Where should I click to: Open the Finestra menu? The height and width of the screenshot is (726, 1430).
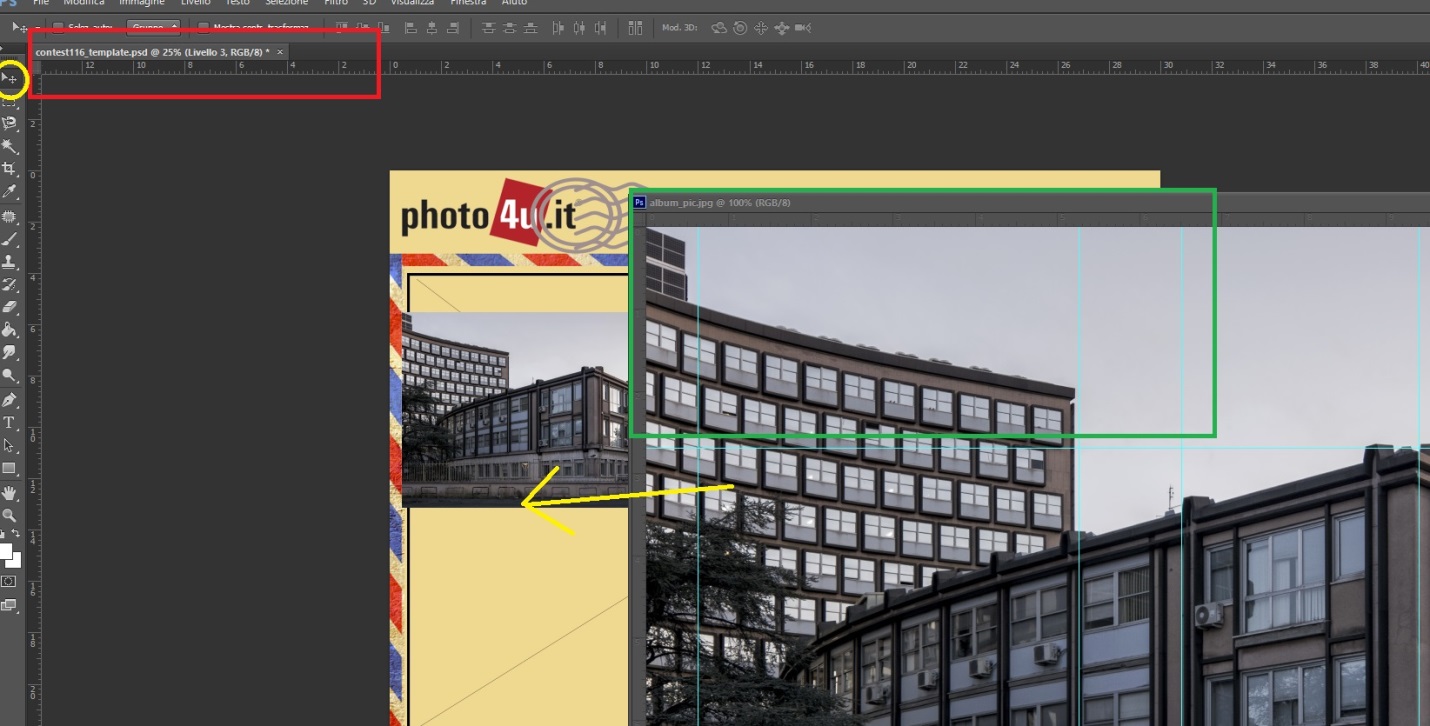(x=468, y=3)
